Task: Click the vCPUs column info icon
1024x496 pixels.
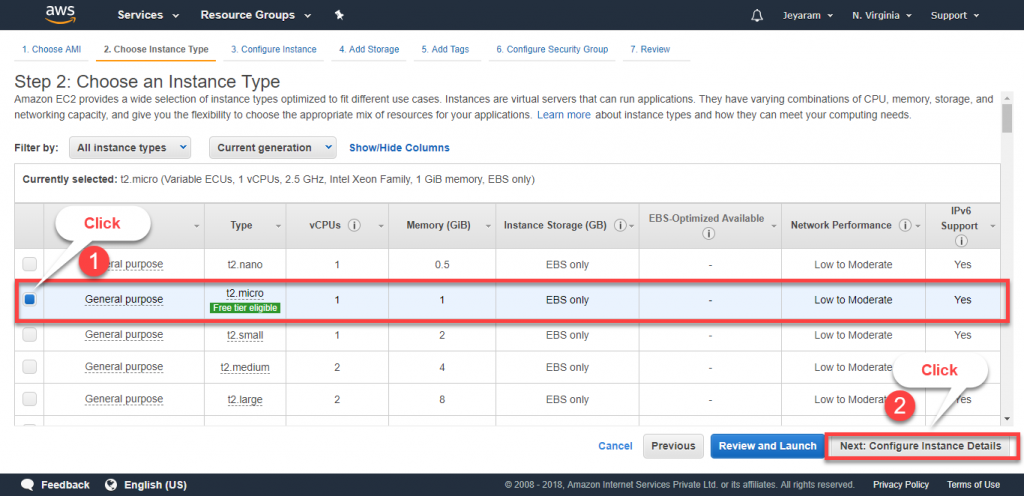Action: [355, 225]
